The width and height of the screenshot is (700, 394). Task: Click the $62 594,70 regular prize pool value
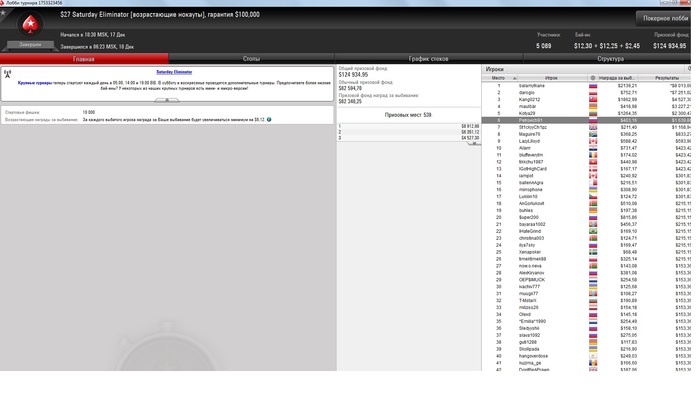350,88
